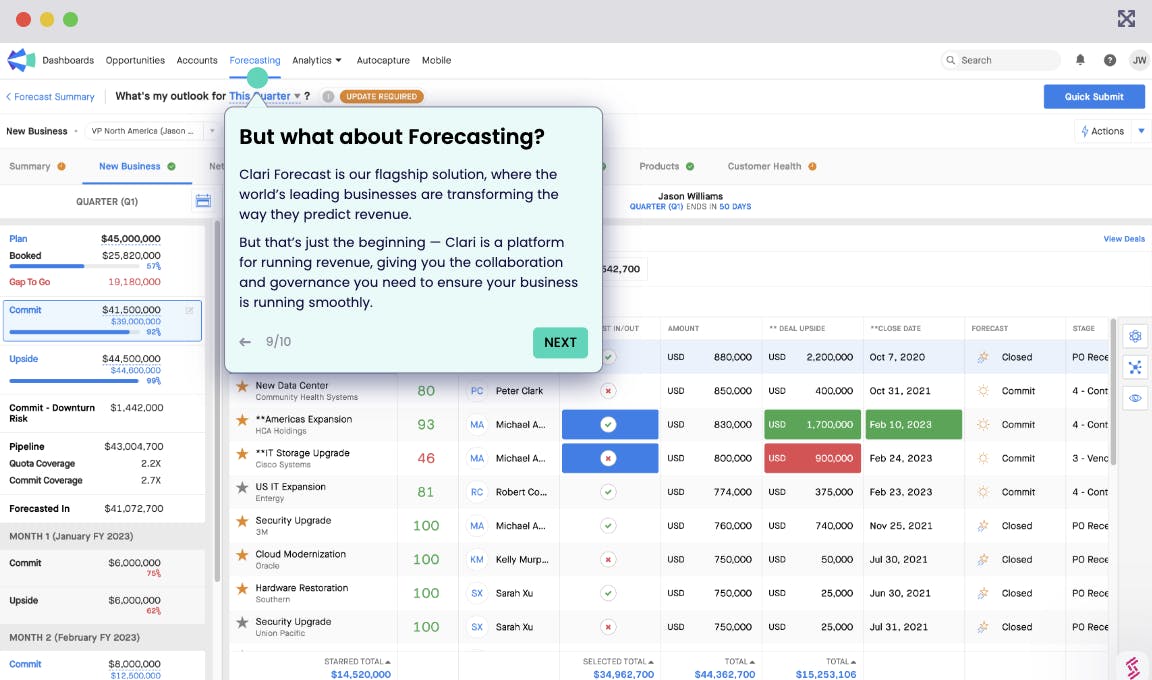Viewport: 1152px width, 680px height.
Task: Toggle star on Security Upgrade 3M deal
Action: 242,521
